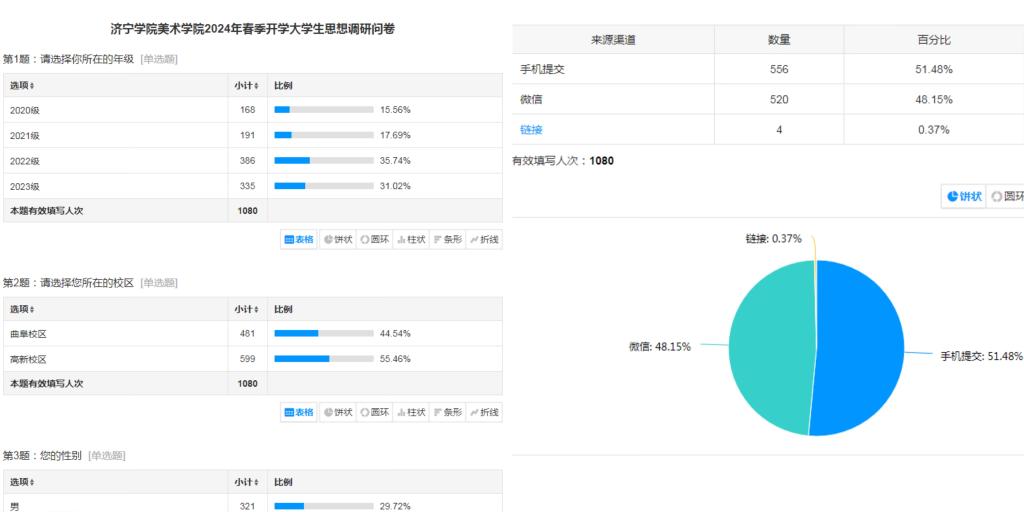Sort question 2 campus table by 小计
The image size is (1024, 512).
pyautogui.click(x=246, y=310)
